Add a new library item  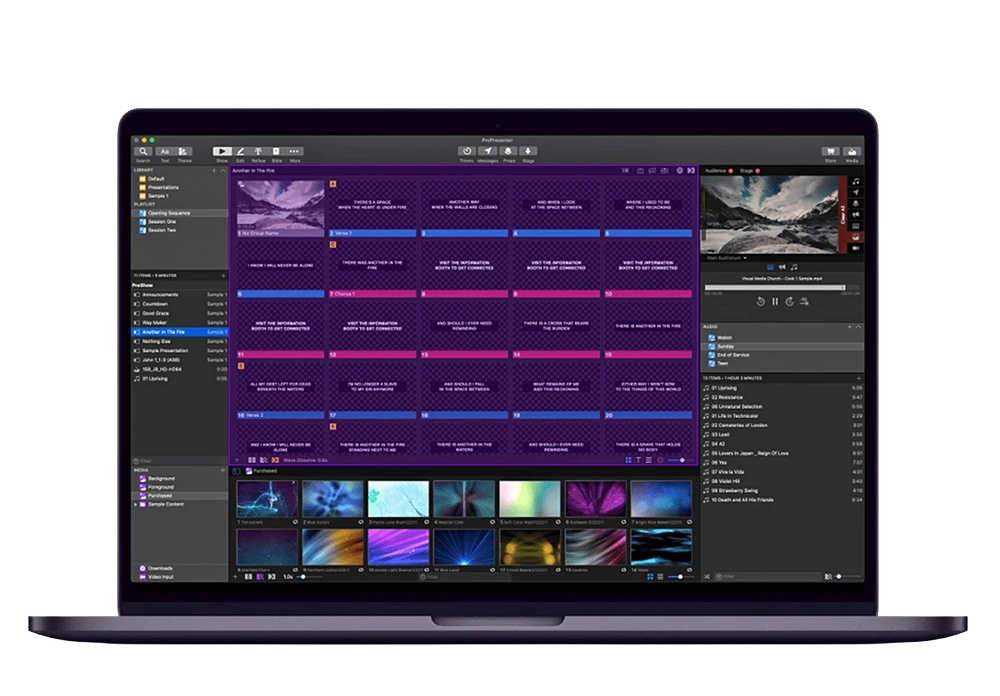click(214, 170)
